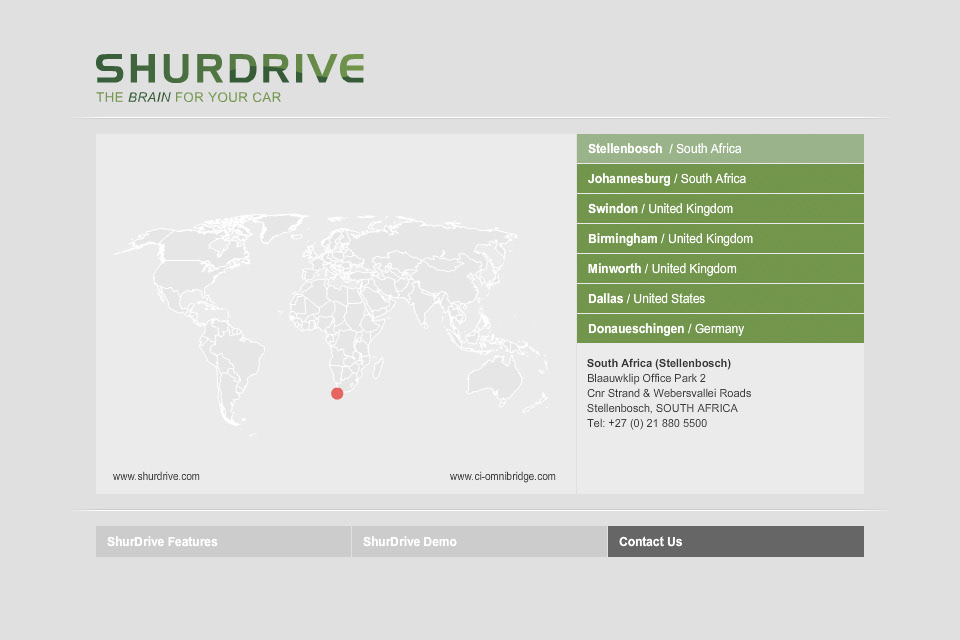Visit www.shurdrive.com link
Image resolution: width=960 pixels, height=640 pixels.
(156, 476)
